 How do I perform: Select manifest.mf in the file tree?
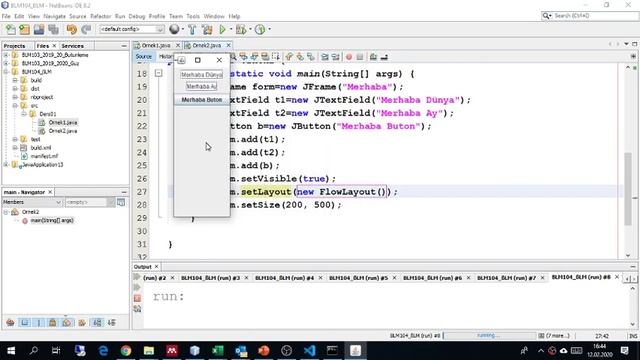(x=44, y=156)
